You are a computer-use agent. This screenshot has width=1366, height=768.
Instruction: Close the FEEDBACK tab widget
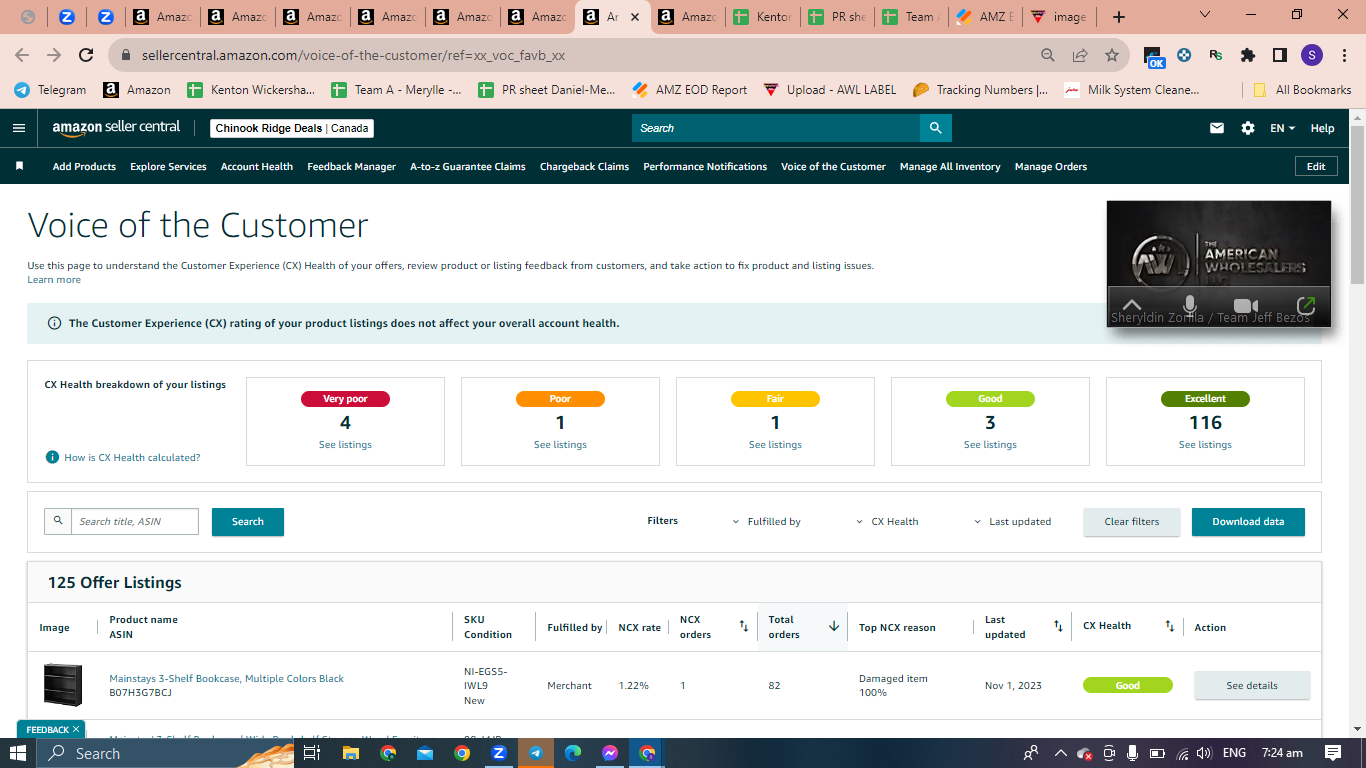tap(75, 730)
